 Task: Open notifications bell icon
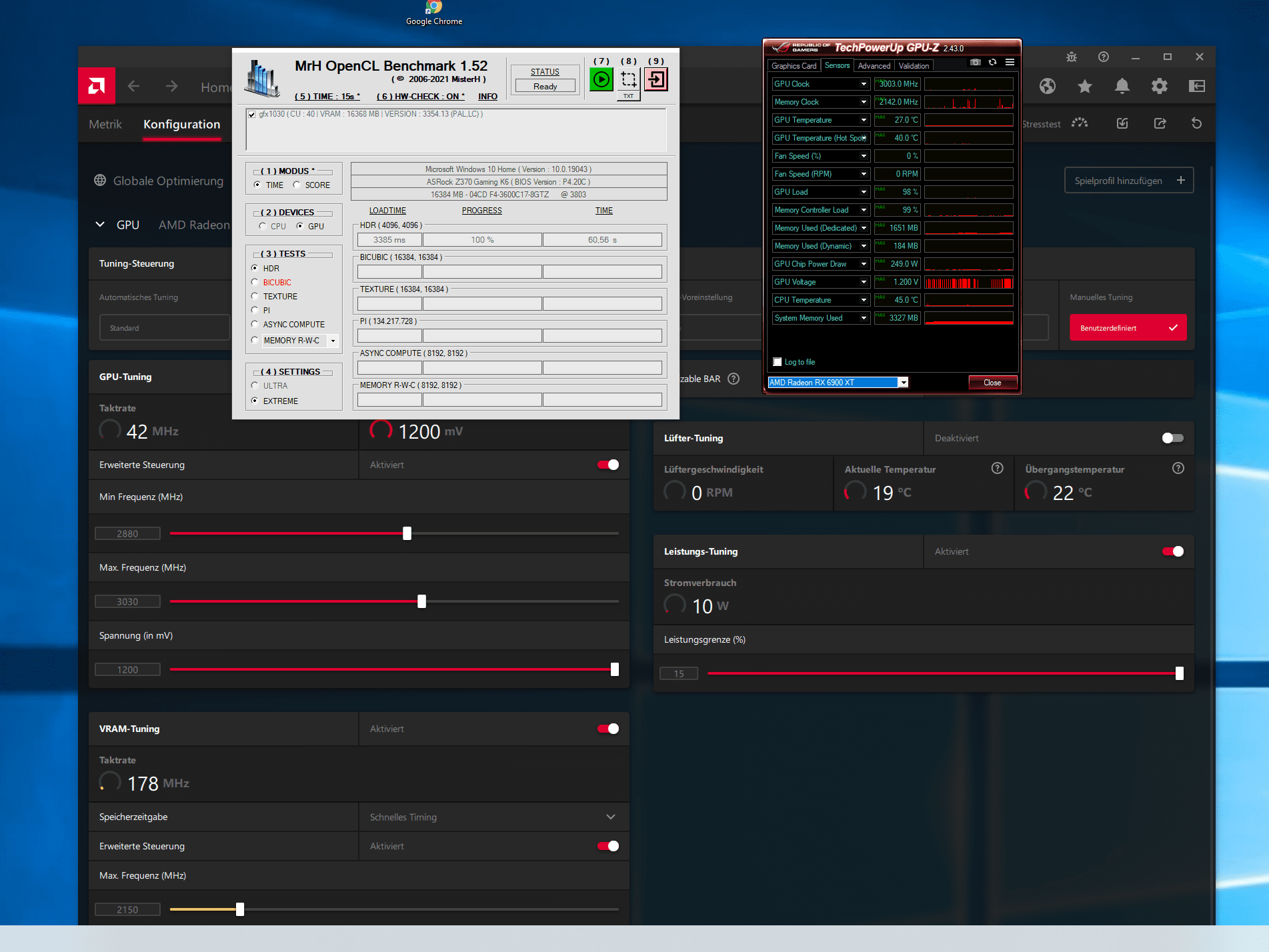pos(1122,86)
